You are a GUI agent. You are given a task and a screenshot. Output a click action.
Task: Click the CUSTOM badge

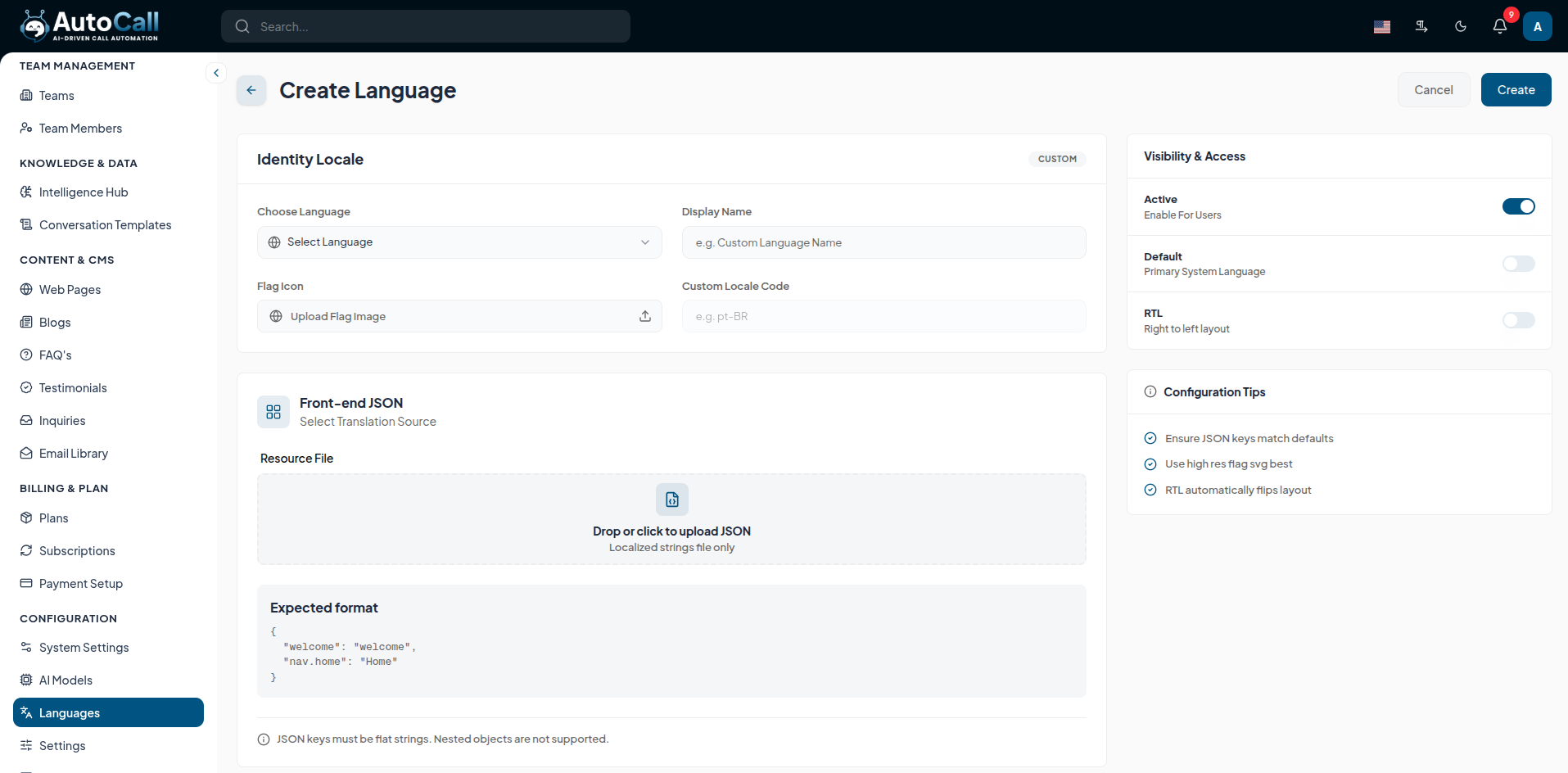[x=1057, y=159]
